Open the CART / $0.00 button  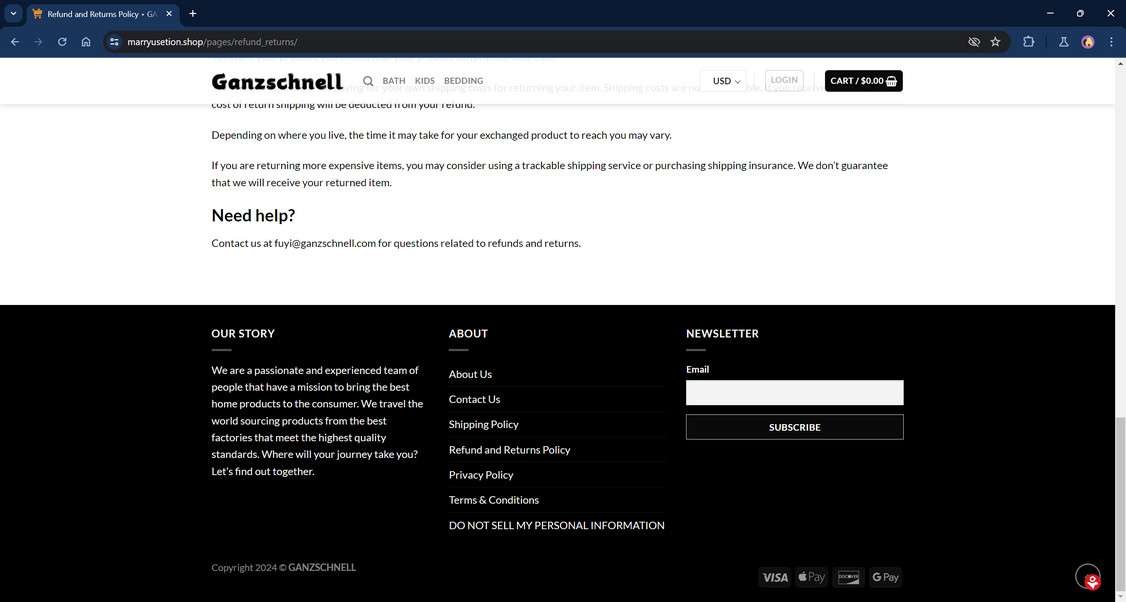[x=863, y=81]
